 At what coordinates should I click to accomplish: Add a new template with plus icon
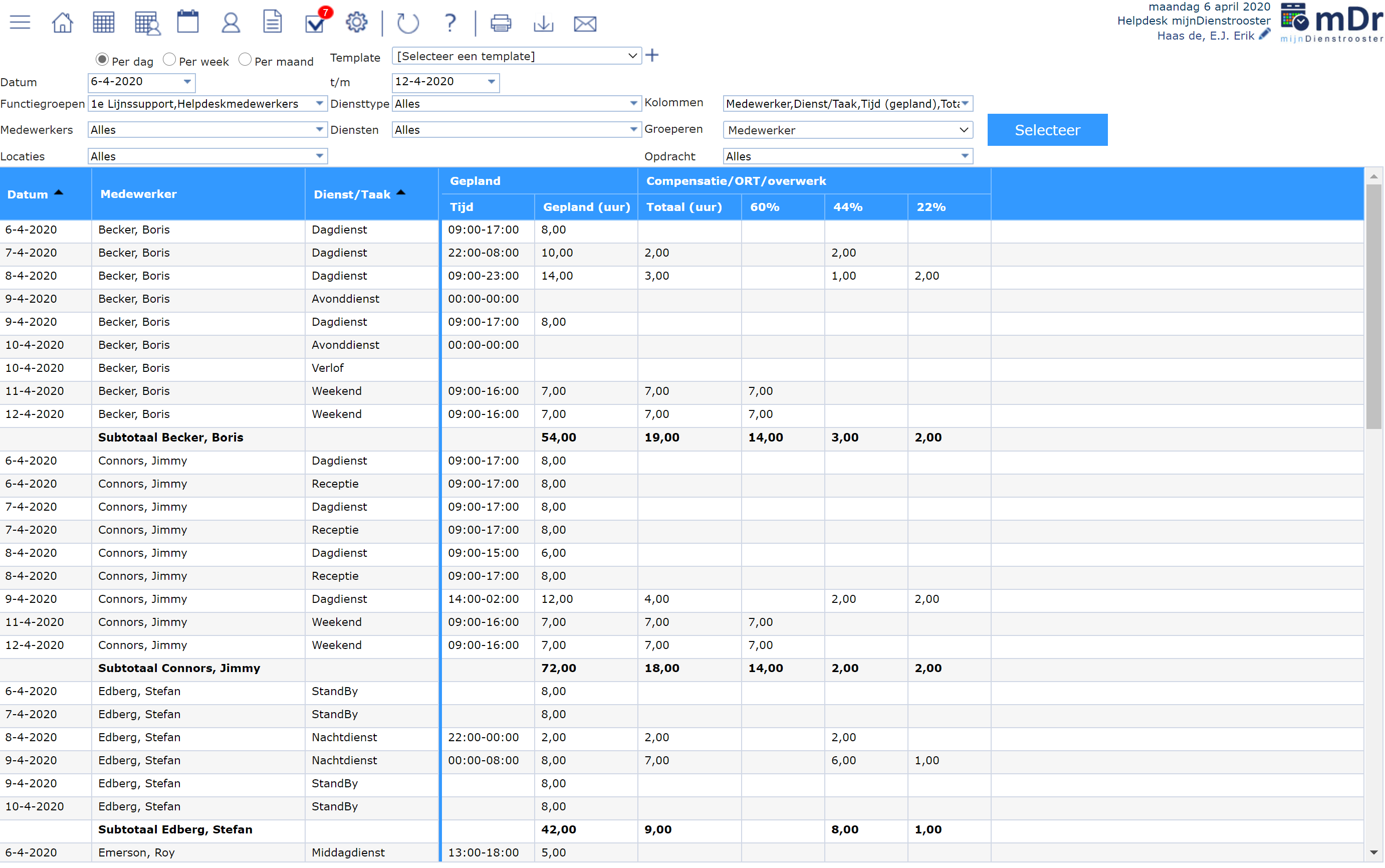click(652, 56)
